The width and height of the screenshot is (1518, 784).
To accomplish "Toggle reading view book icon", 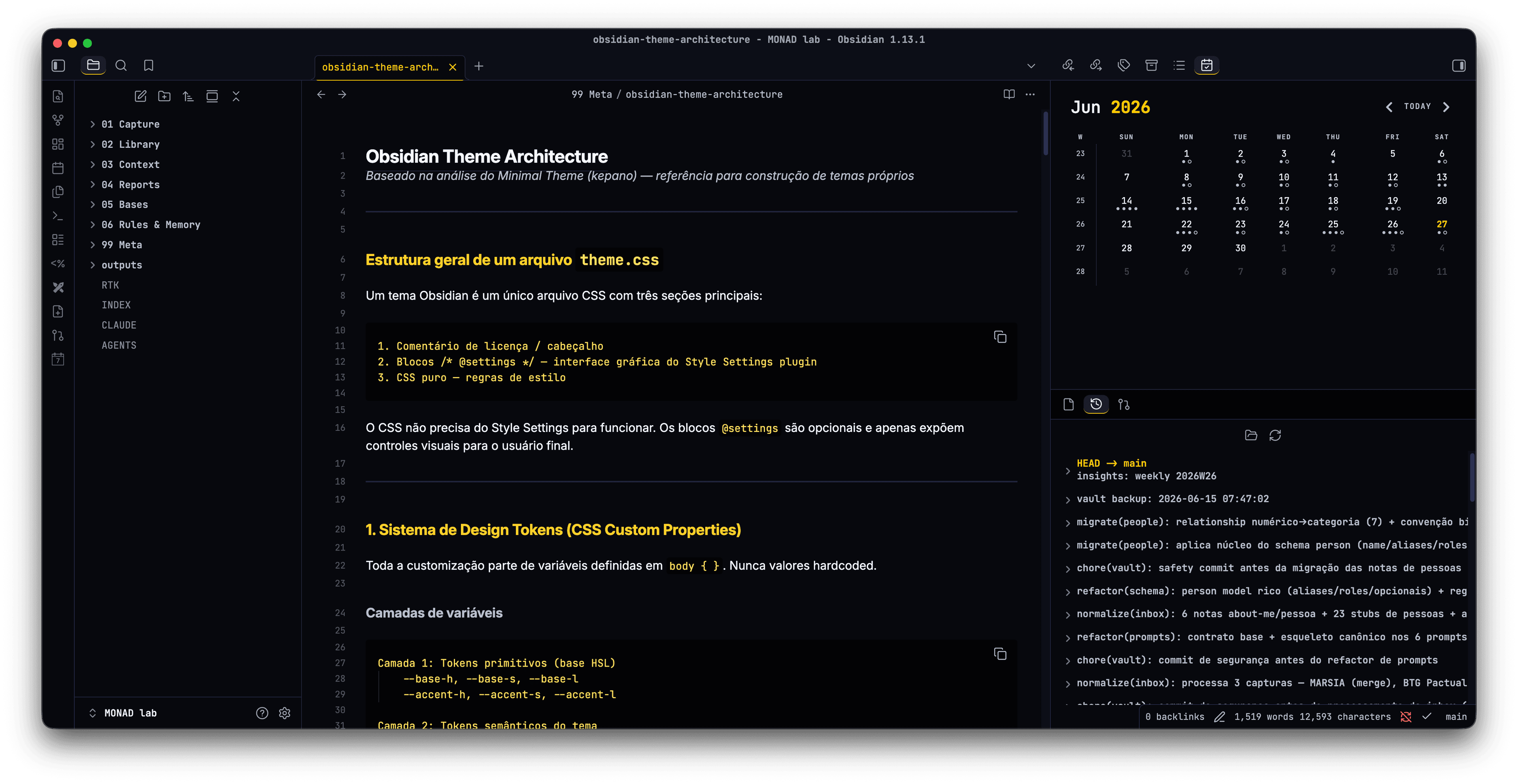I will [1009, 94].
